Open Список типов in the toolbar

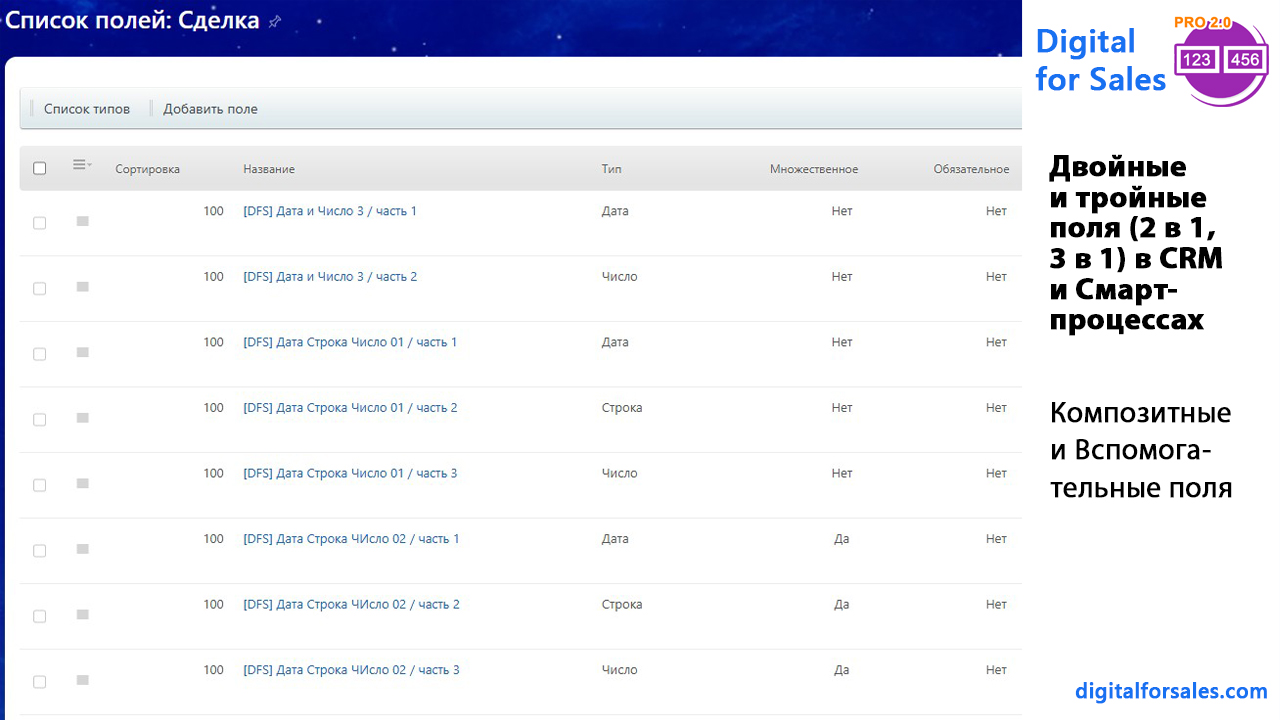point(87,109)
